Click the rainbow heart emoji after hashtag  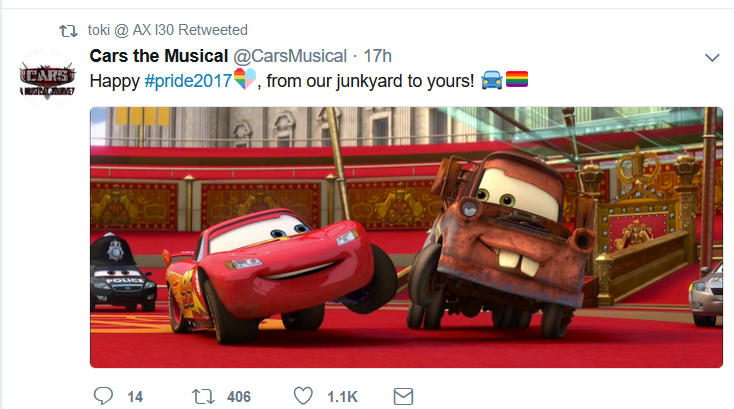[x=245, y=78]
